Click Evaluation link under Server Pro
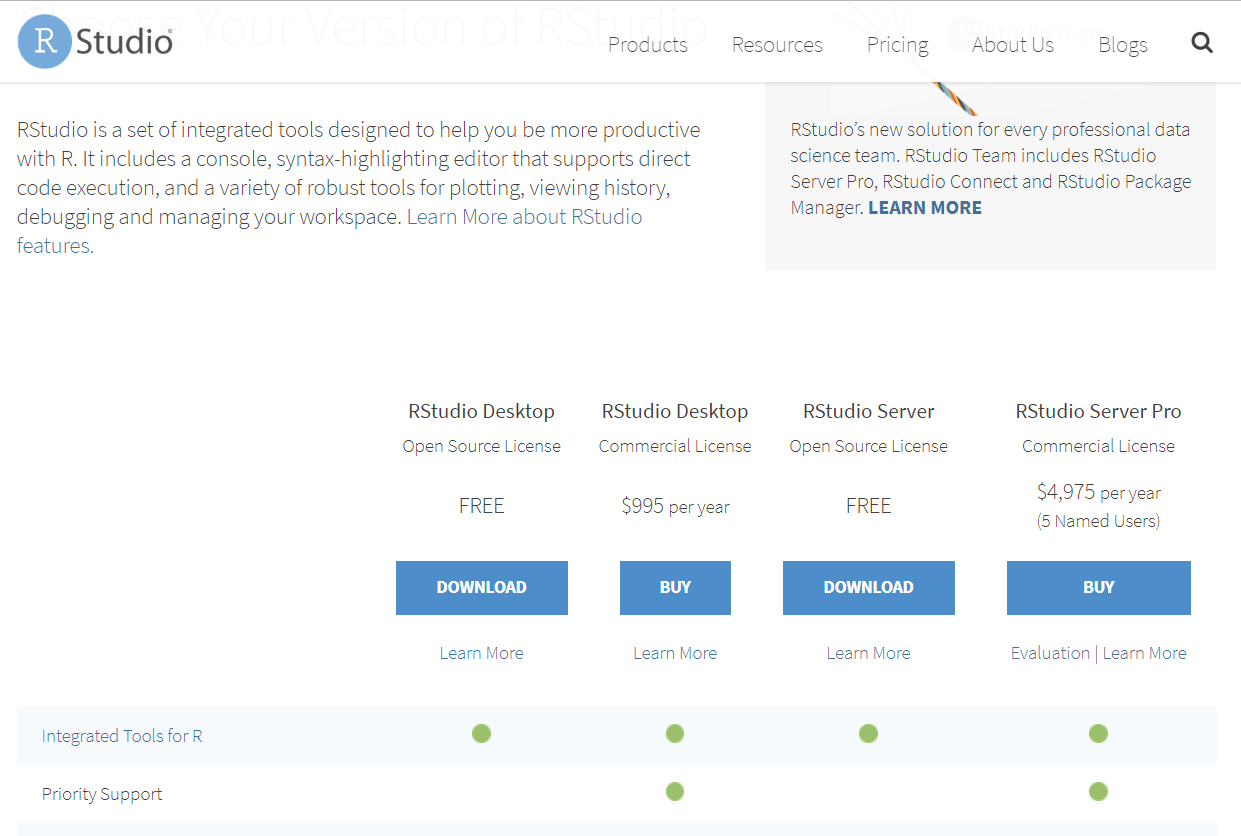This screenshot has height=836, width=1241. (x=1050, y=653)
